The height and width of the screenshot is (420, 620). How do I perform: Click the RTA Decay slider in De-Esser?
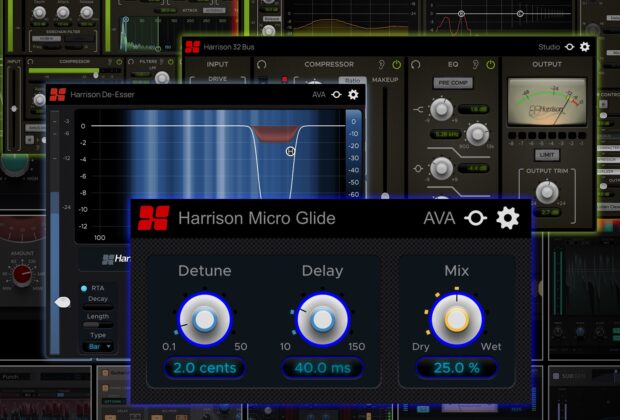click(x=98, y=307)
